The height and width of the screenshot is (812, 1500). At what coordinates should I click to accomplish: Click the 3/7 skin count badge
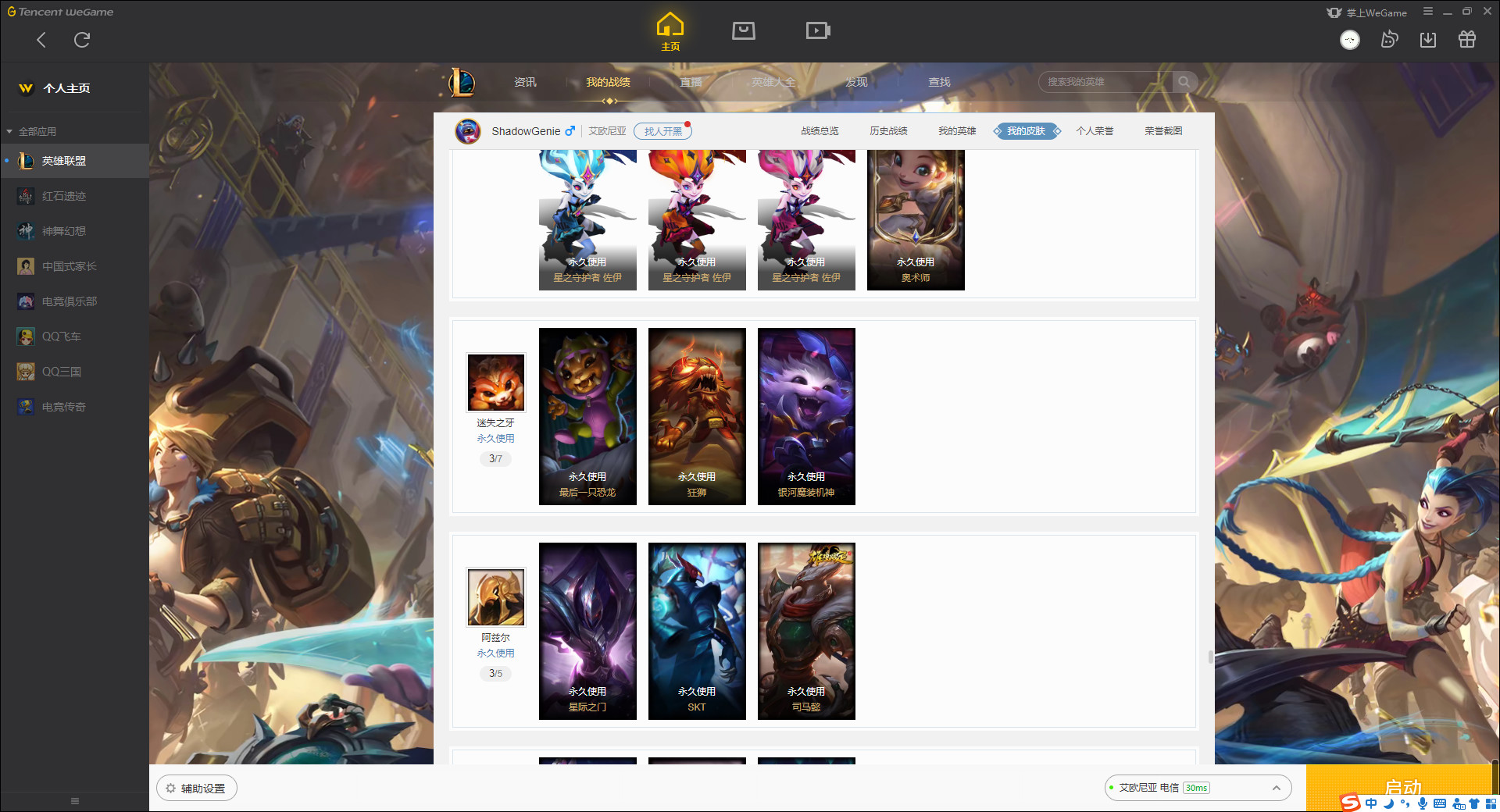(x=495, y=459)
